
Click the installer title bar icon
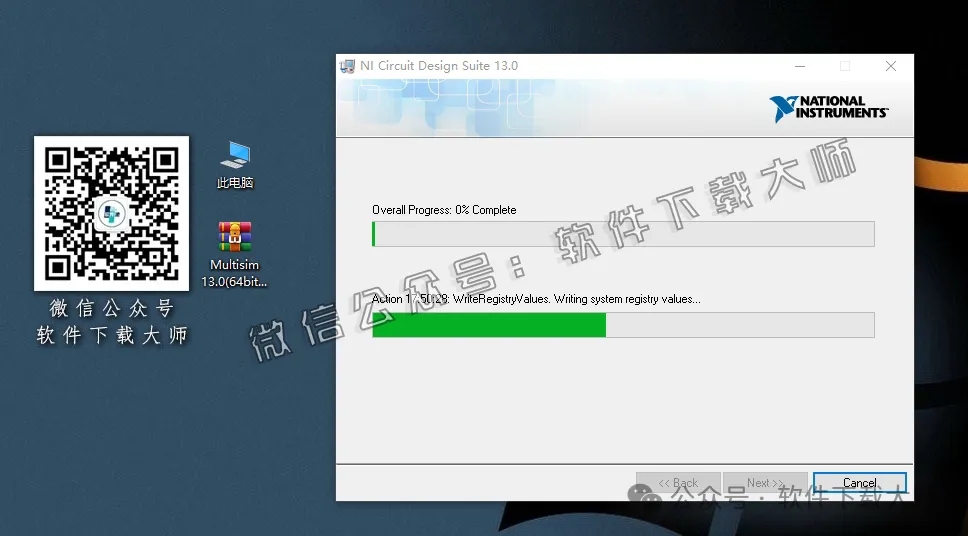click(x=348, y=66)
